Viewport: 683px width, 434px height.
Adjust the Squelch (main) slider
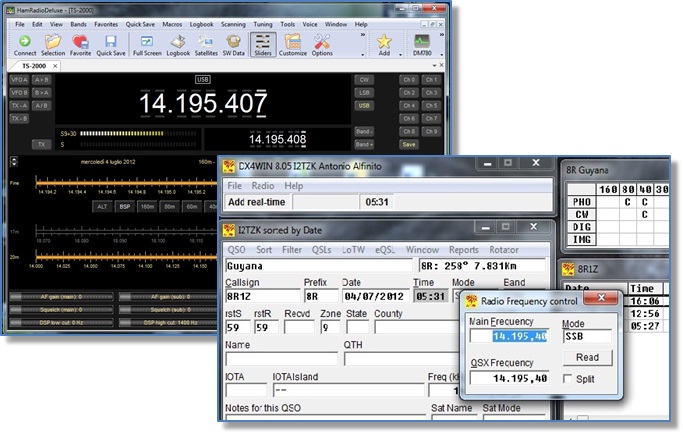click(x=61, y=310)
